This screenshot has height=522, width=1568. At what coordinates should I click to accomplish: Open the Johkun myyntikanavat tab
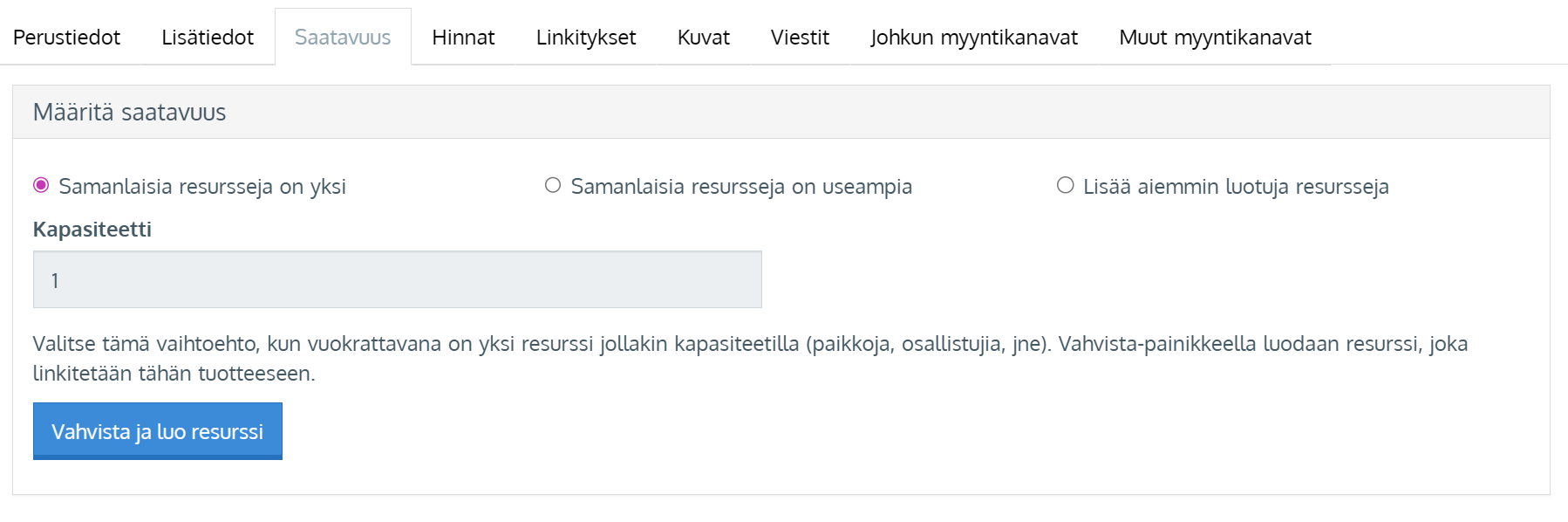tap(973, 38)
